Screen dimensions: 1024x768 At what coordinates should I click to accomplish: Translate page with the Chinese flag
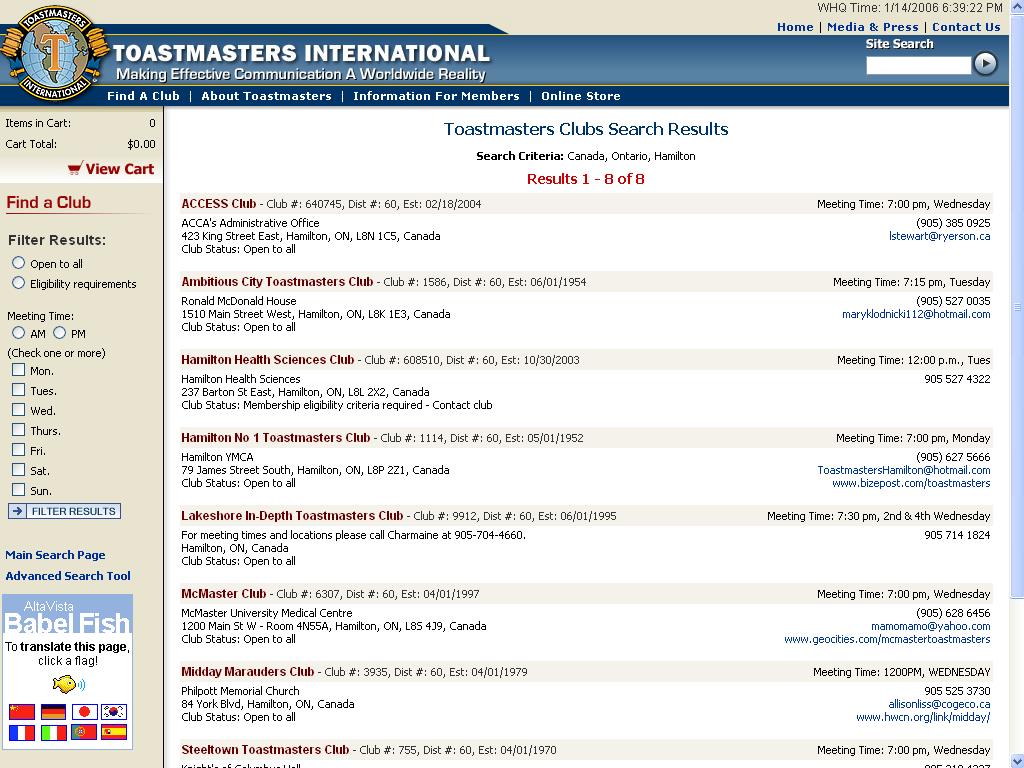pyautogui.click(x=22, y=711)
